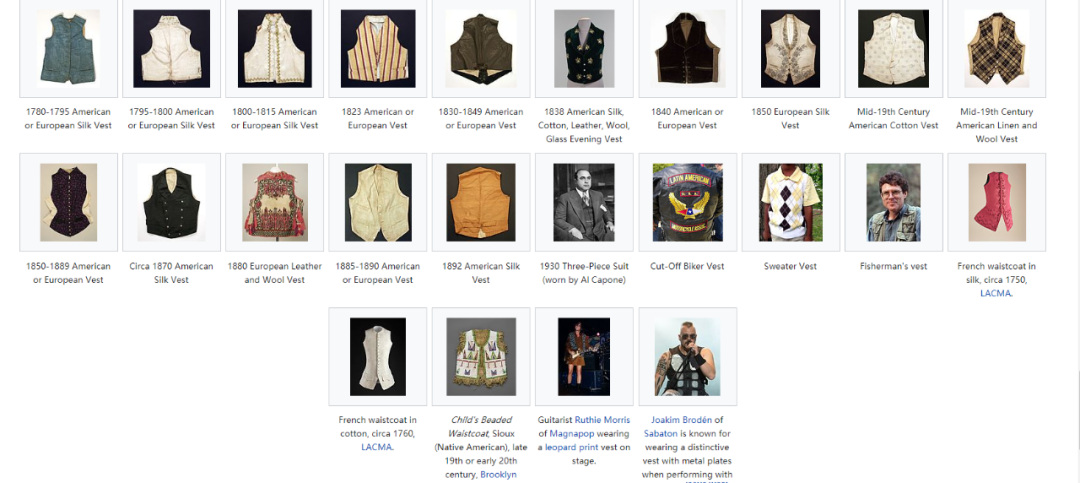View the 1800-1815 Silk Vest image
This screenshot has width=1080, height=483.
[275, 48]
